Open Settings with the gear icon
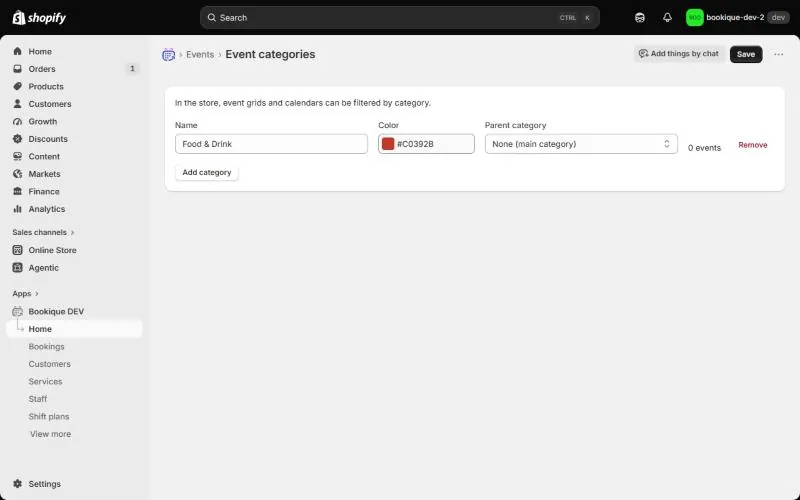The image size is (800, 500). [x=17, y=484]
